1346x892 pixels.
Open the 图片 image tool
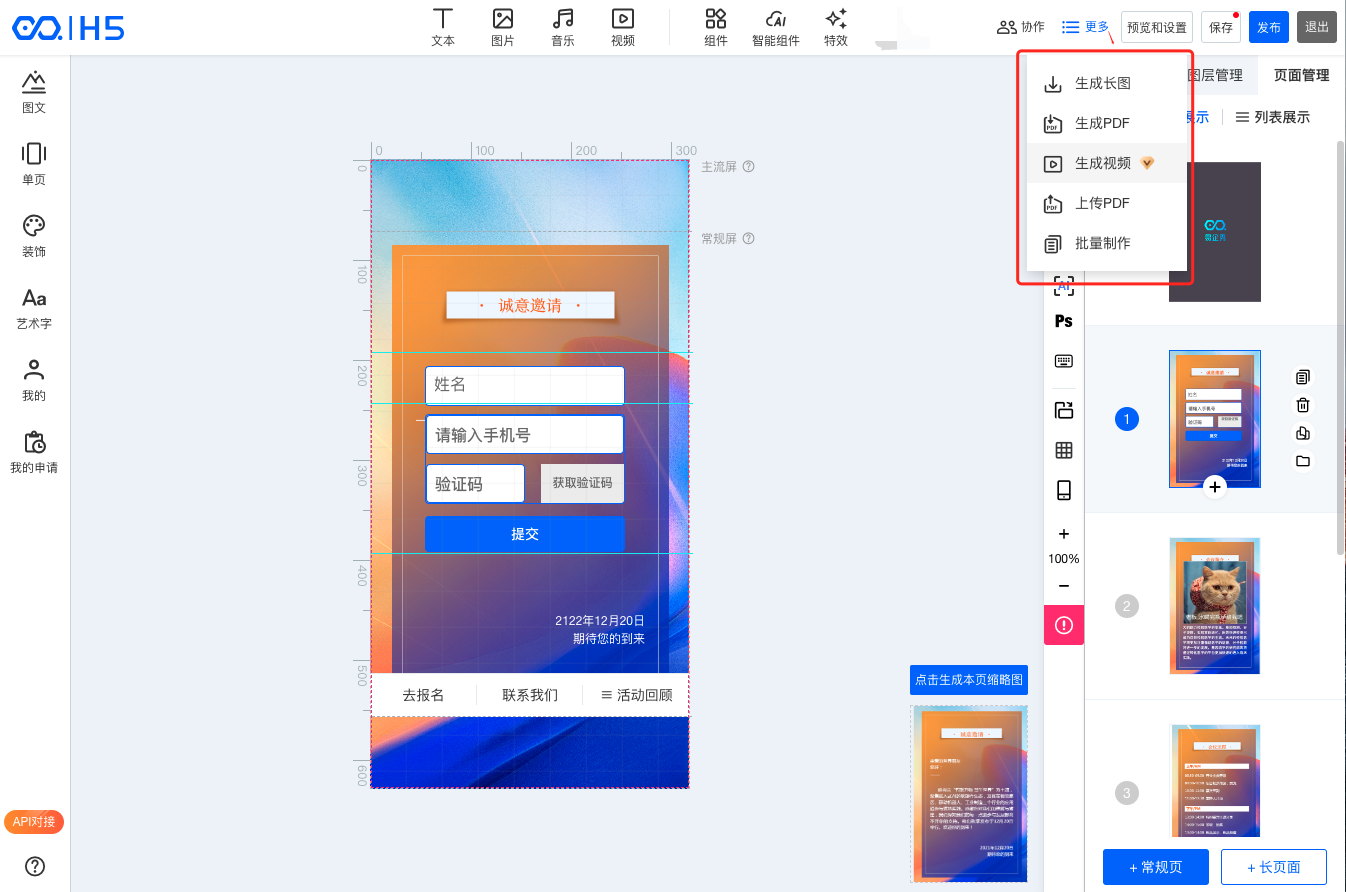point(503,27)
